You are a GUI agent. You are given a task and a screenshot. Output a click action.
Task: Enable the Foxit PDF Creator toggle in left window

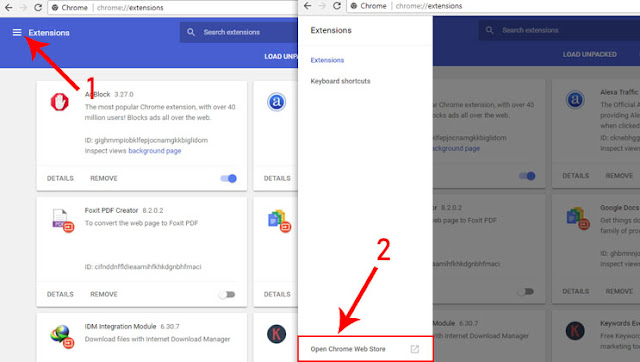click(x=227, y=294)
